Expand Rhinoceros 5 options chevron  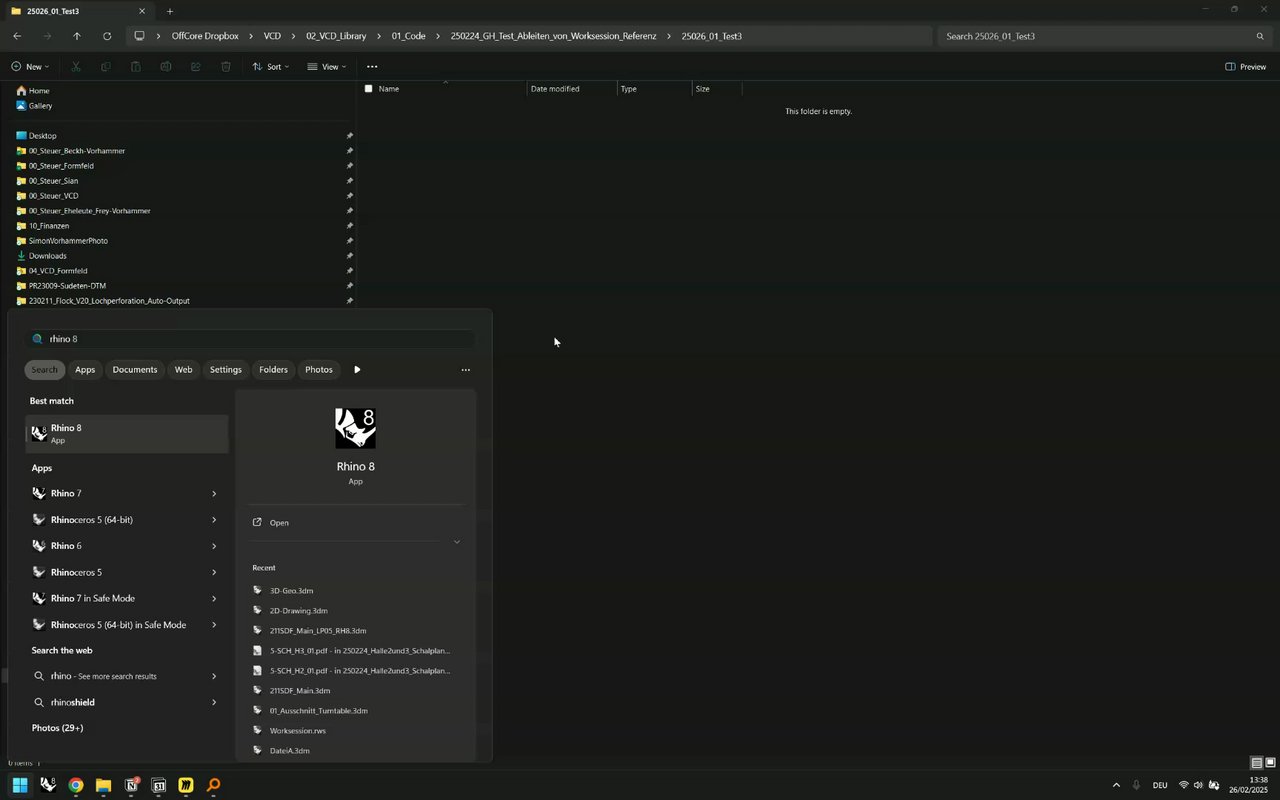[214, 572]
